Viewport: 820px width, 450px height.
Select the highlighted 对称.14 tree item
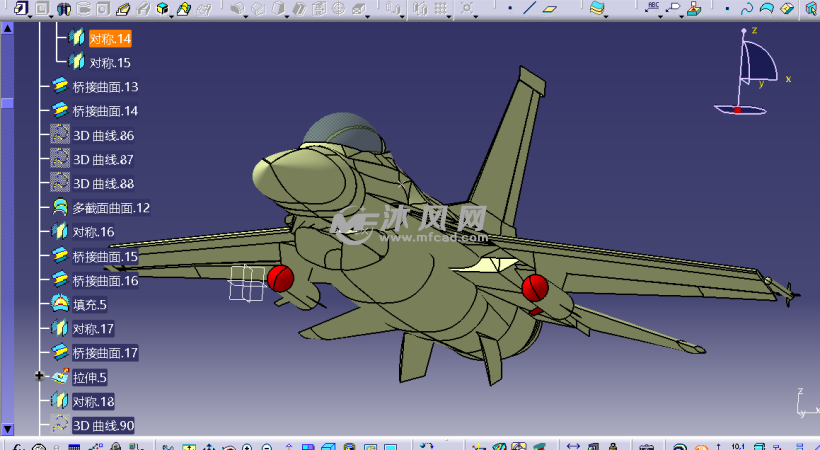(110, 39)
